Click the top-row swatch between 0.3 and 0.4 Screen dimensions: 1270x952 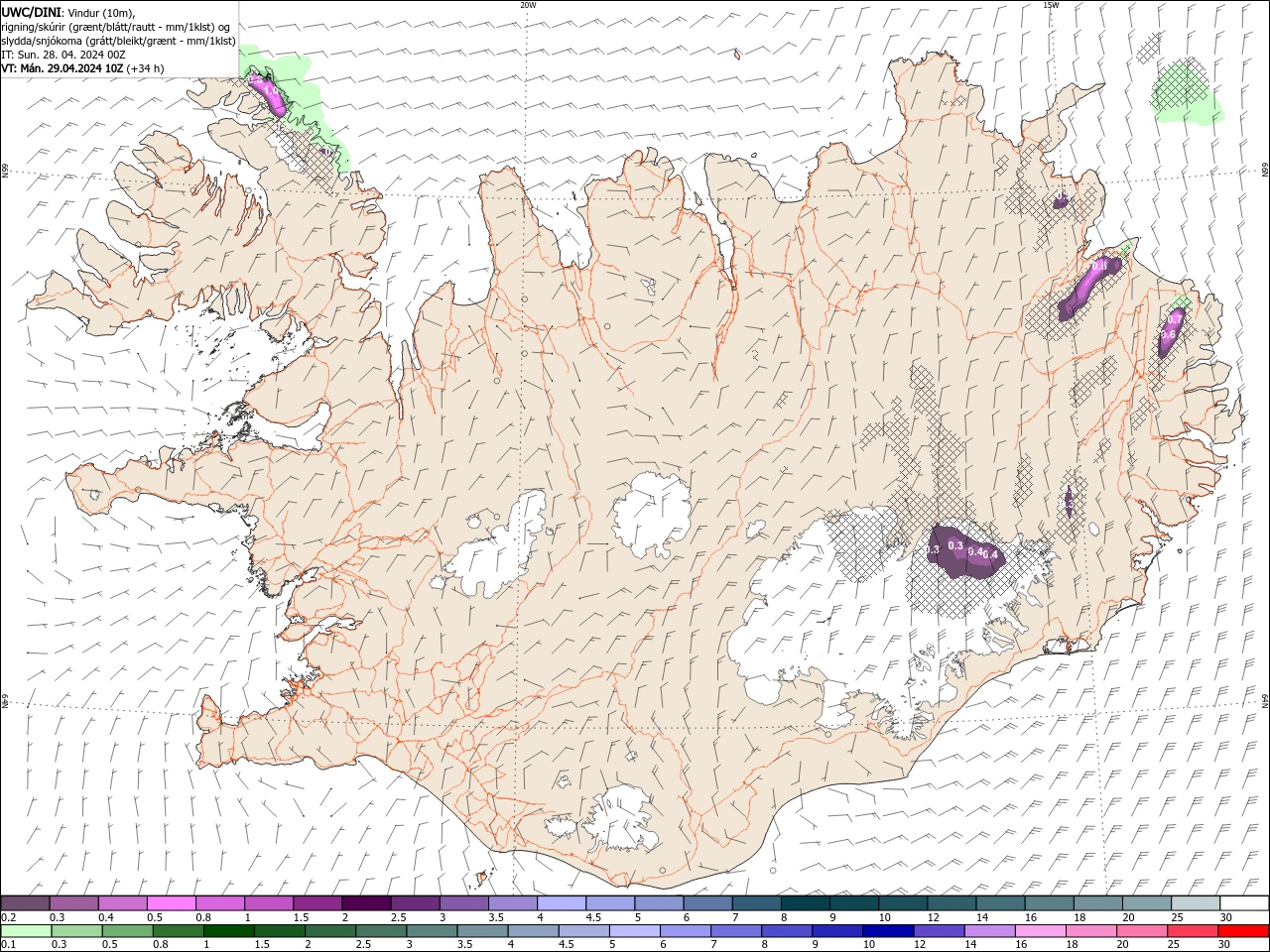[x=73, y=903]
